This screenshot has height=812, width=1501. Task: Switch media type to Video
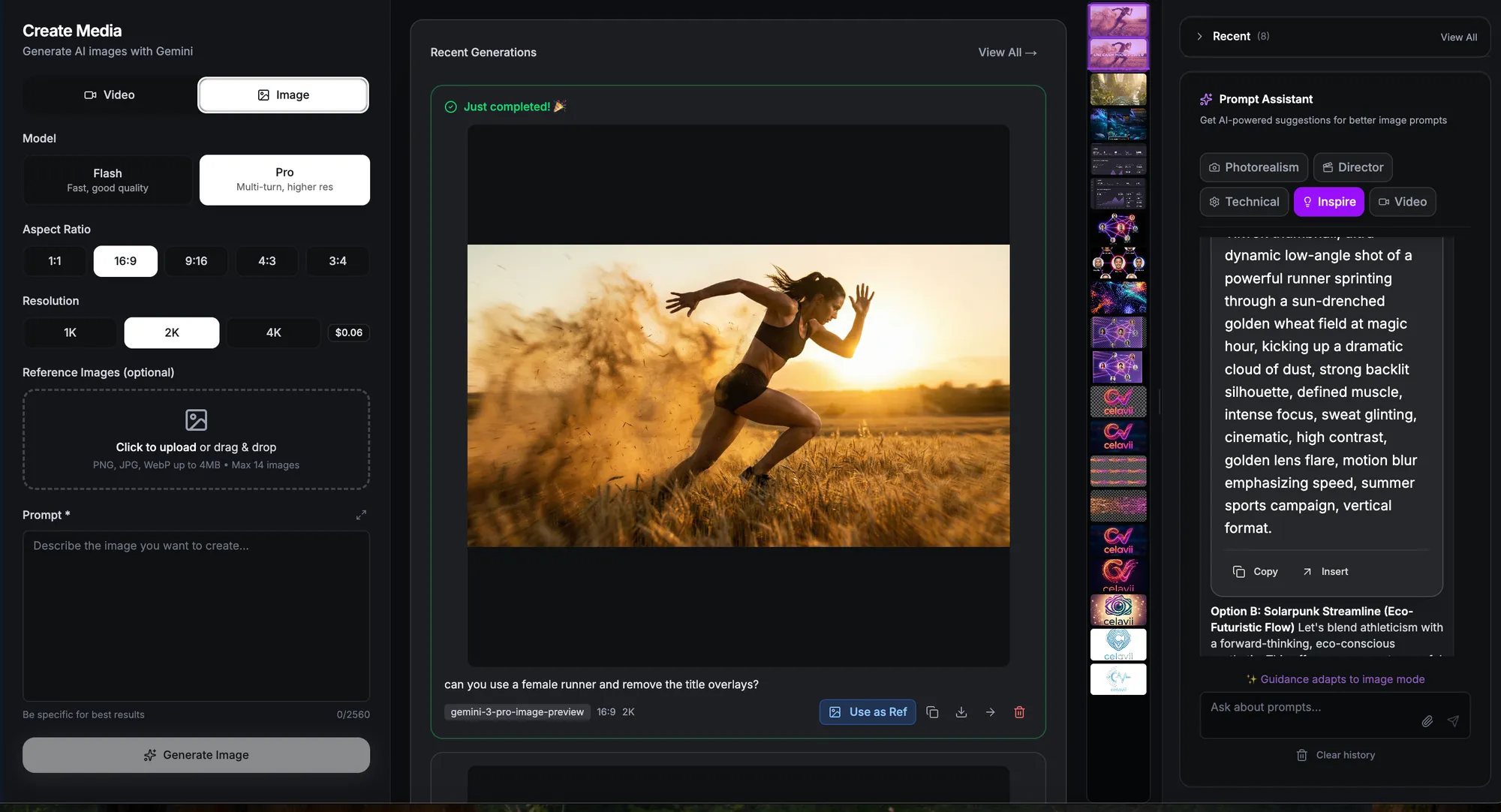(x=108, y=95)
